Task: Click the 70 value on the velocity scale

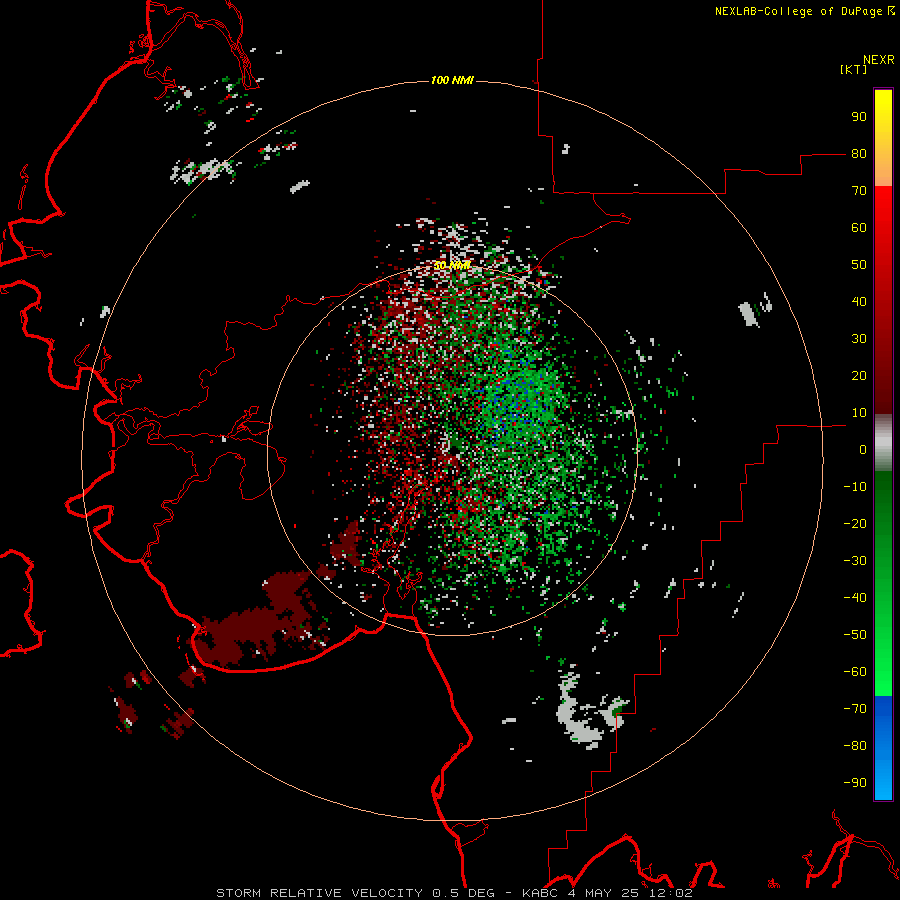Action: (859, 191)
